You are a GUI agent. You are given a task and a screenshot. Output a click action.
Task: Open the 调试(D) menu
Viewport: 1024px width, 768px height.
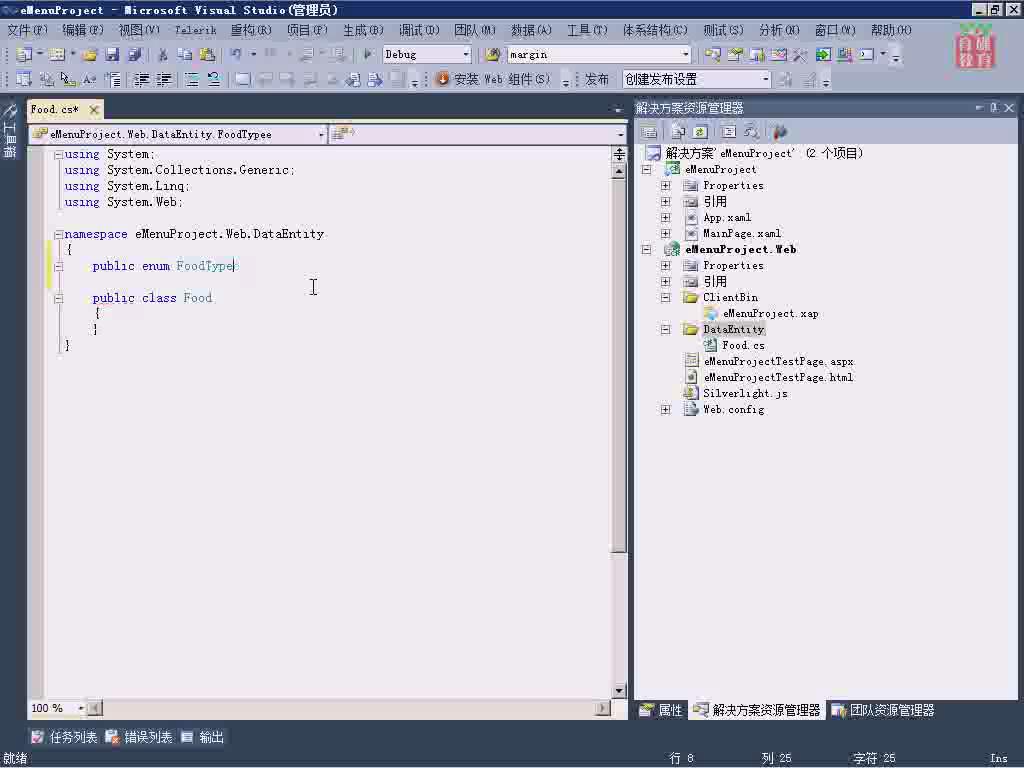point(419,30)
